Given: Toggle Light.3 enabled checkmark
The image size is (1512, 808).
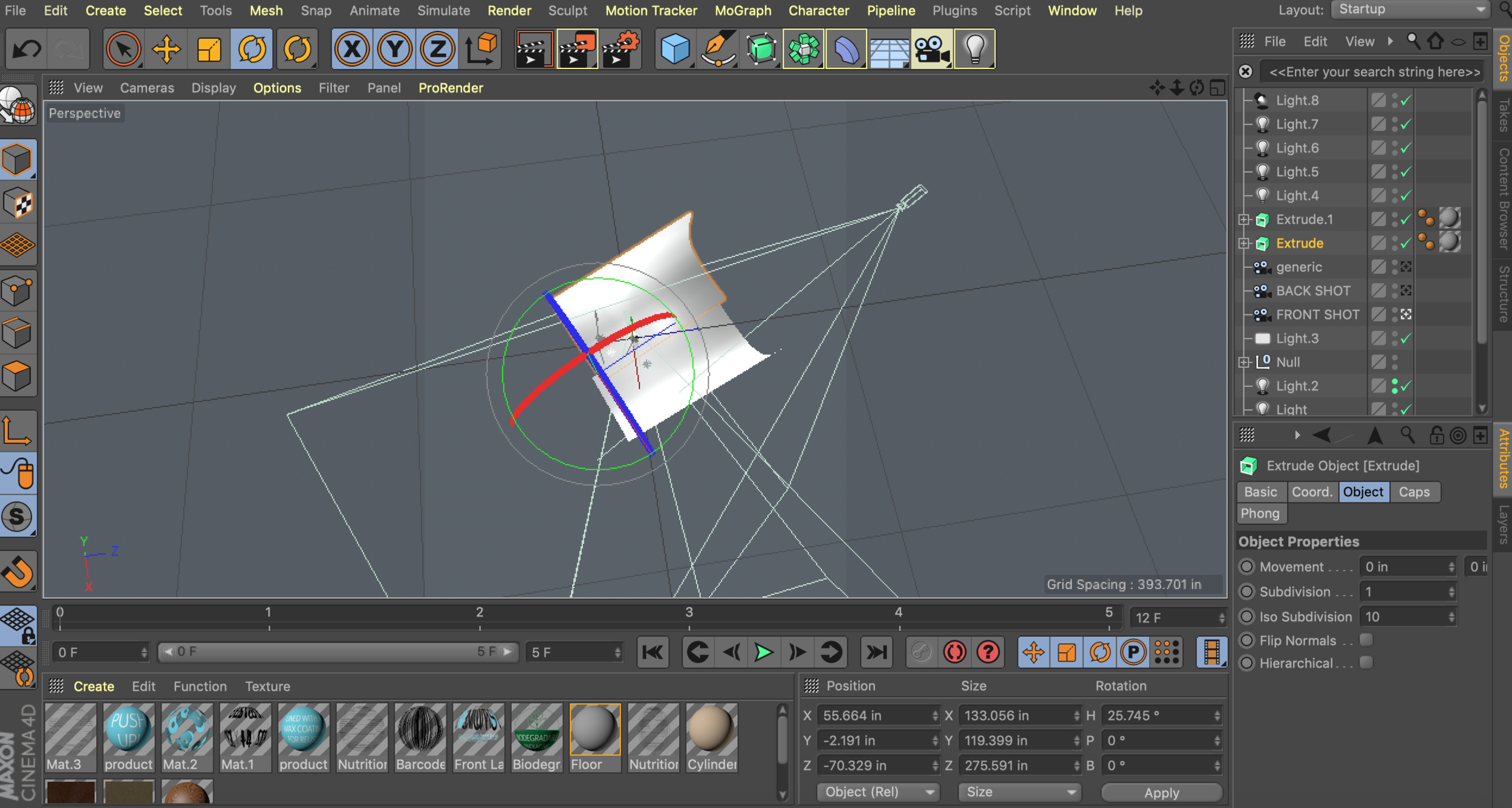Looking at the screenshot, I should (x=1406, y=339).
